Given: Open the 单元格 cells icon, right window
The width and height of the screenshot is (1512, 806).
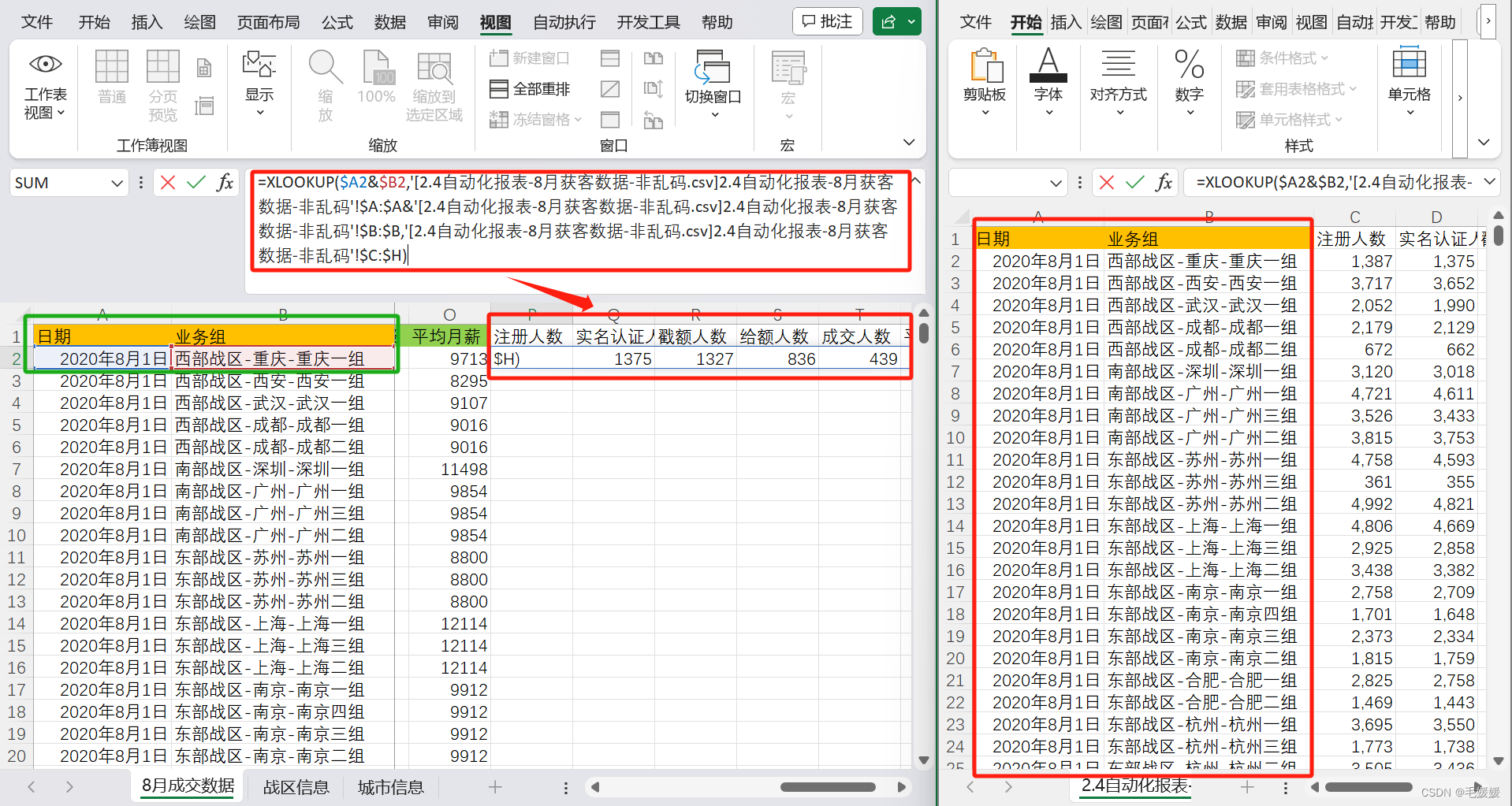Looking at the screenshot, I should point(1410,81).
